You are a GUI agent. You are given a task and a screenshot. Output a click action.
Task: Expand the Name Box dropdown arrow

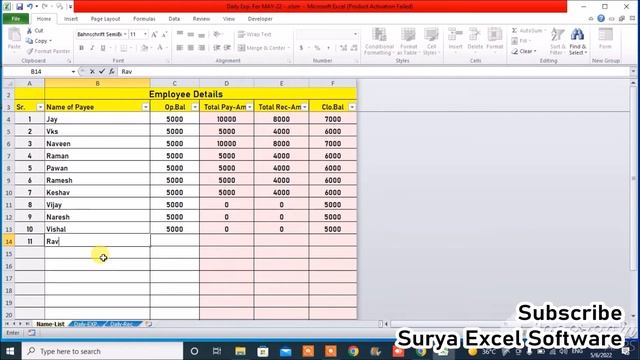pyautogui.click(x=73, y=72)
